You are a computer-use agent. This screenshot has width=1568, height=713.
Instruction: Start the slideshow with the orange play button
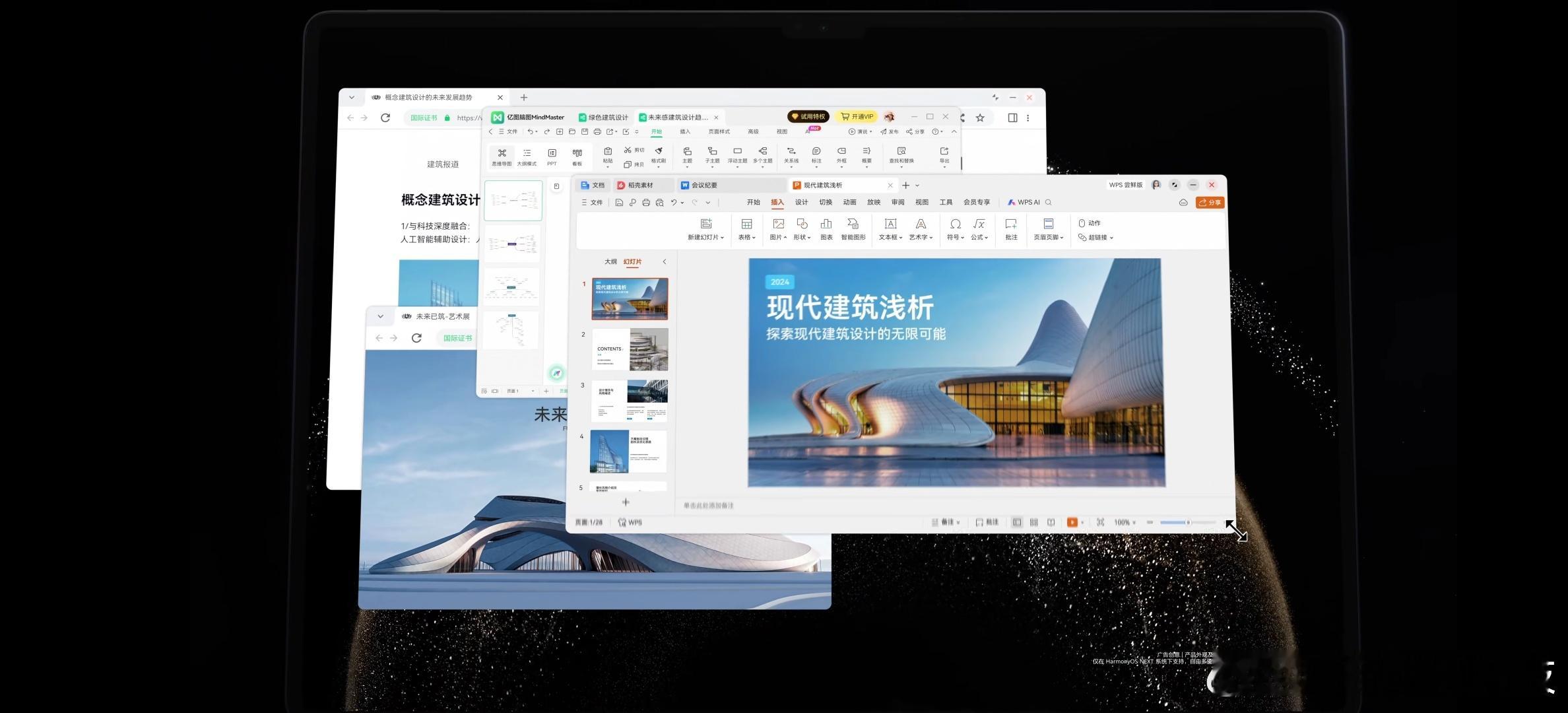click(x=1072, y=522)
